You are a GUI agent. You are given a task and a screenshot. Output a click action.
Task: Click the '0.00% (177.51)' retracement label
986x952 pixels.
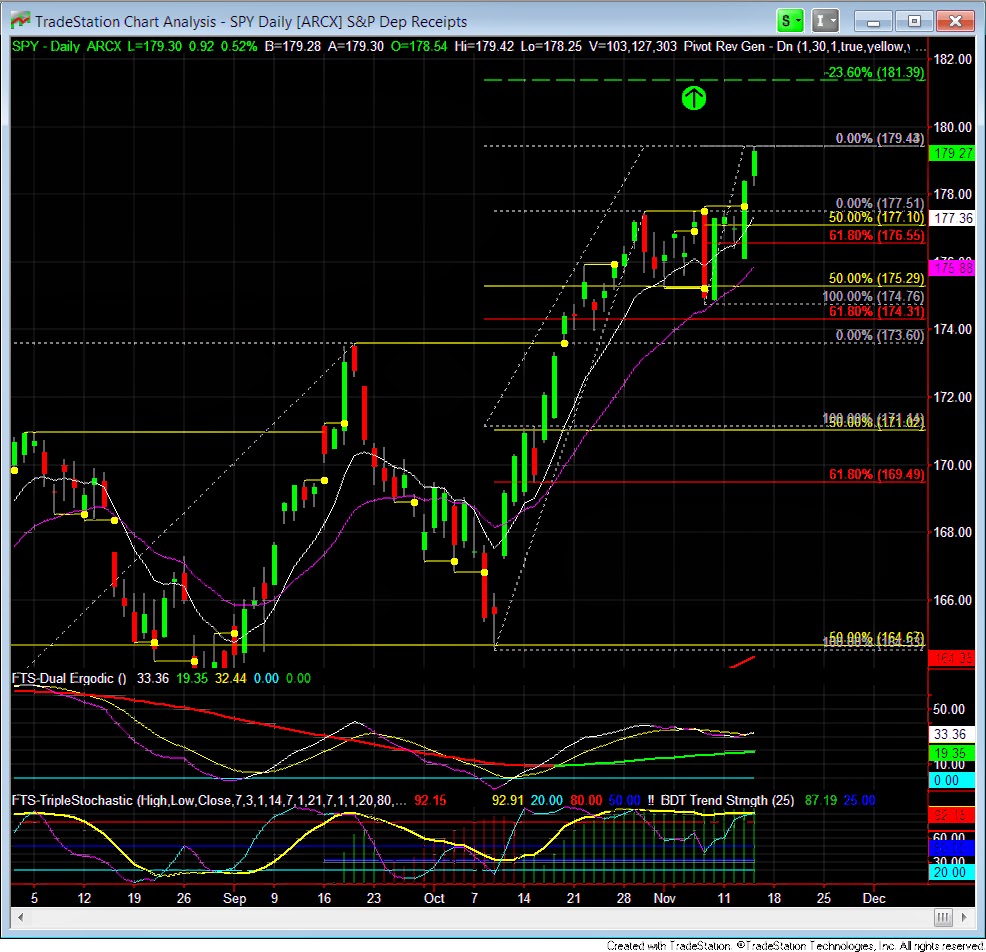click(x=880, y=203)
